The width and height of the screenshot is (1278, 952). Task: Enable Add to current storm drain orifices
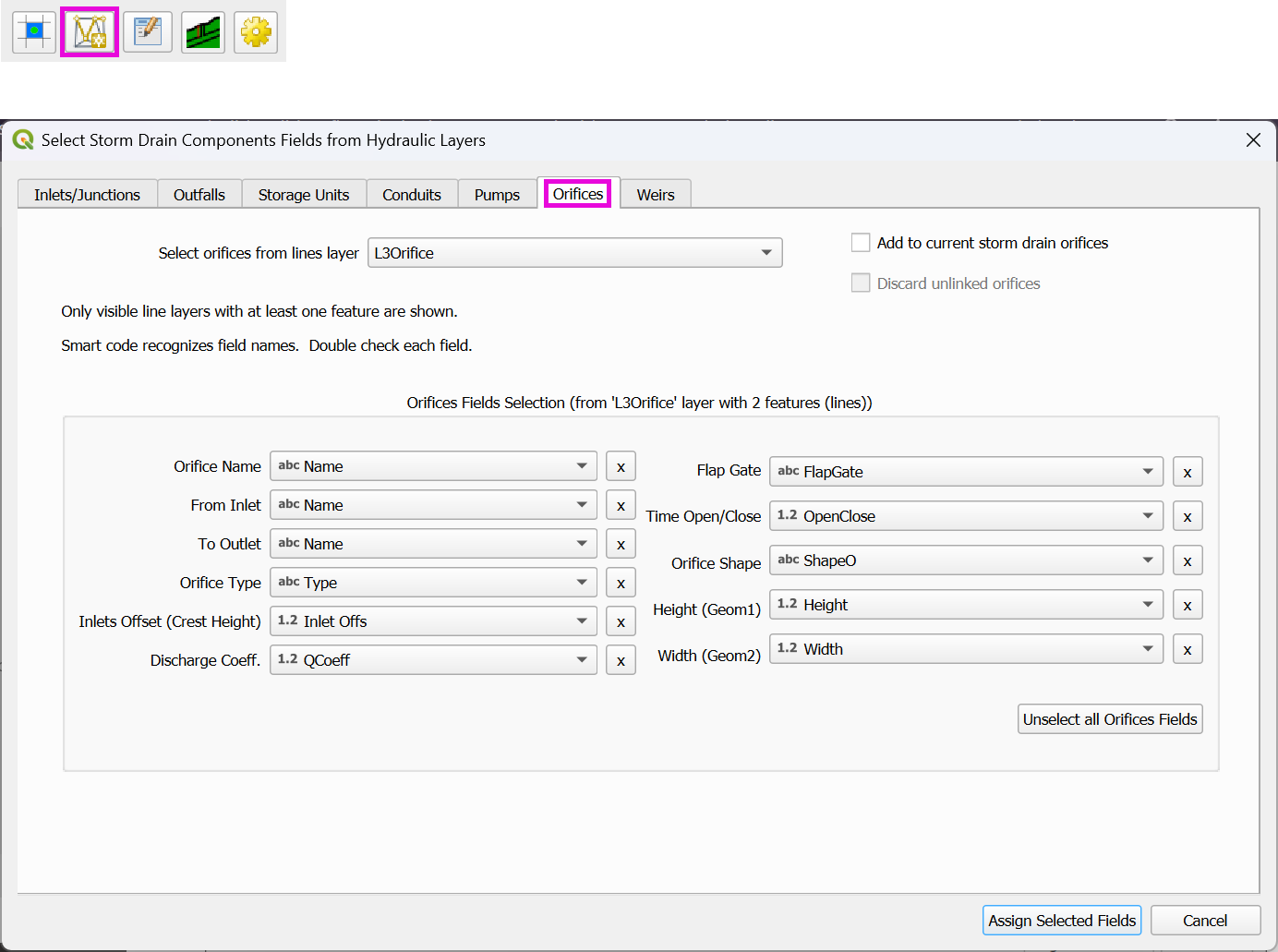[x=861, y=243]
